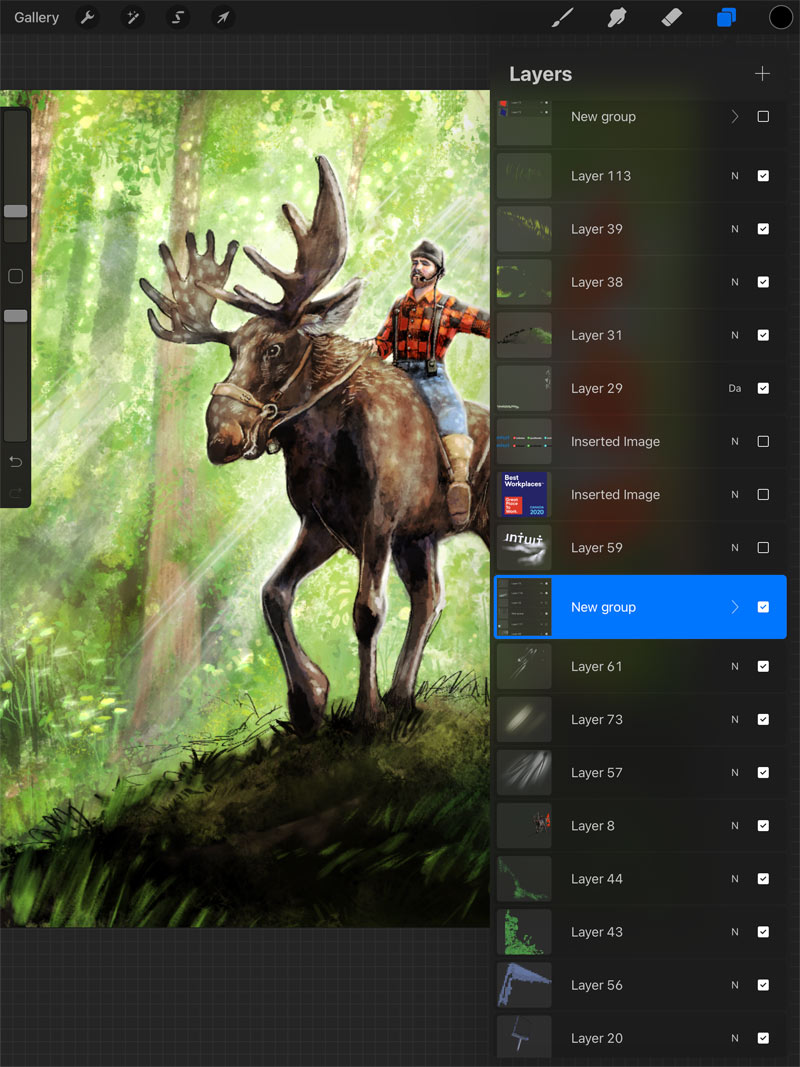The image size is (800, 1067).
Task: Expand the top New group
Action: [735, 116]
